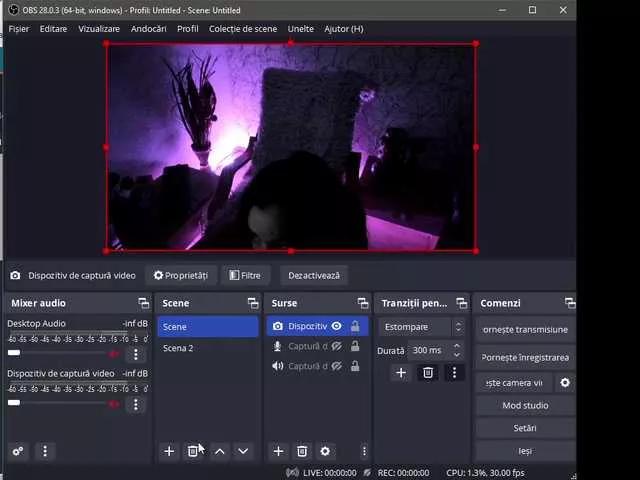This screenshot has height=480, width=640.
Task: Click the Setări button
Action: (525, 428)
